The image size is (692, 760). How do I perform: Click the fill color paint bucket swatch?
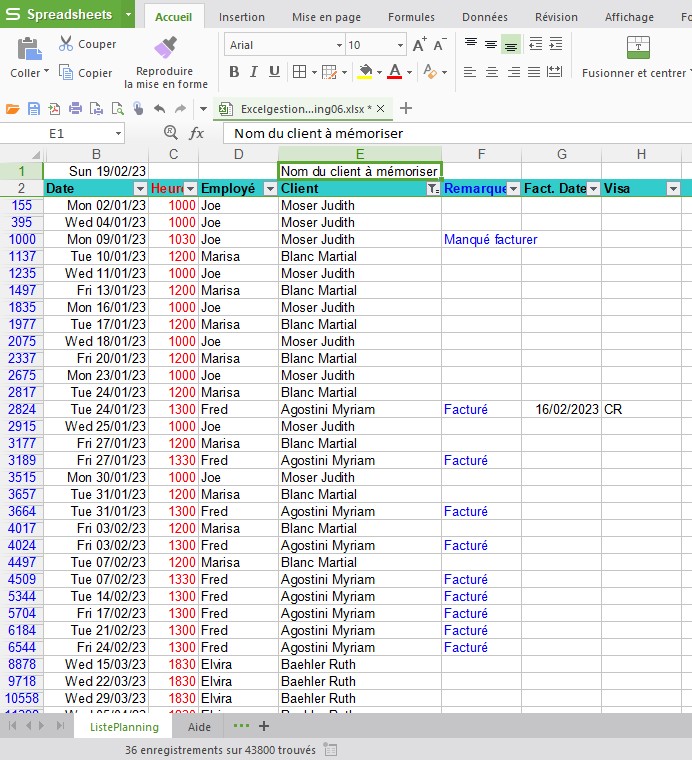click(365, 72)
